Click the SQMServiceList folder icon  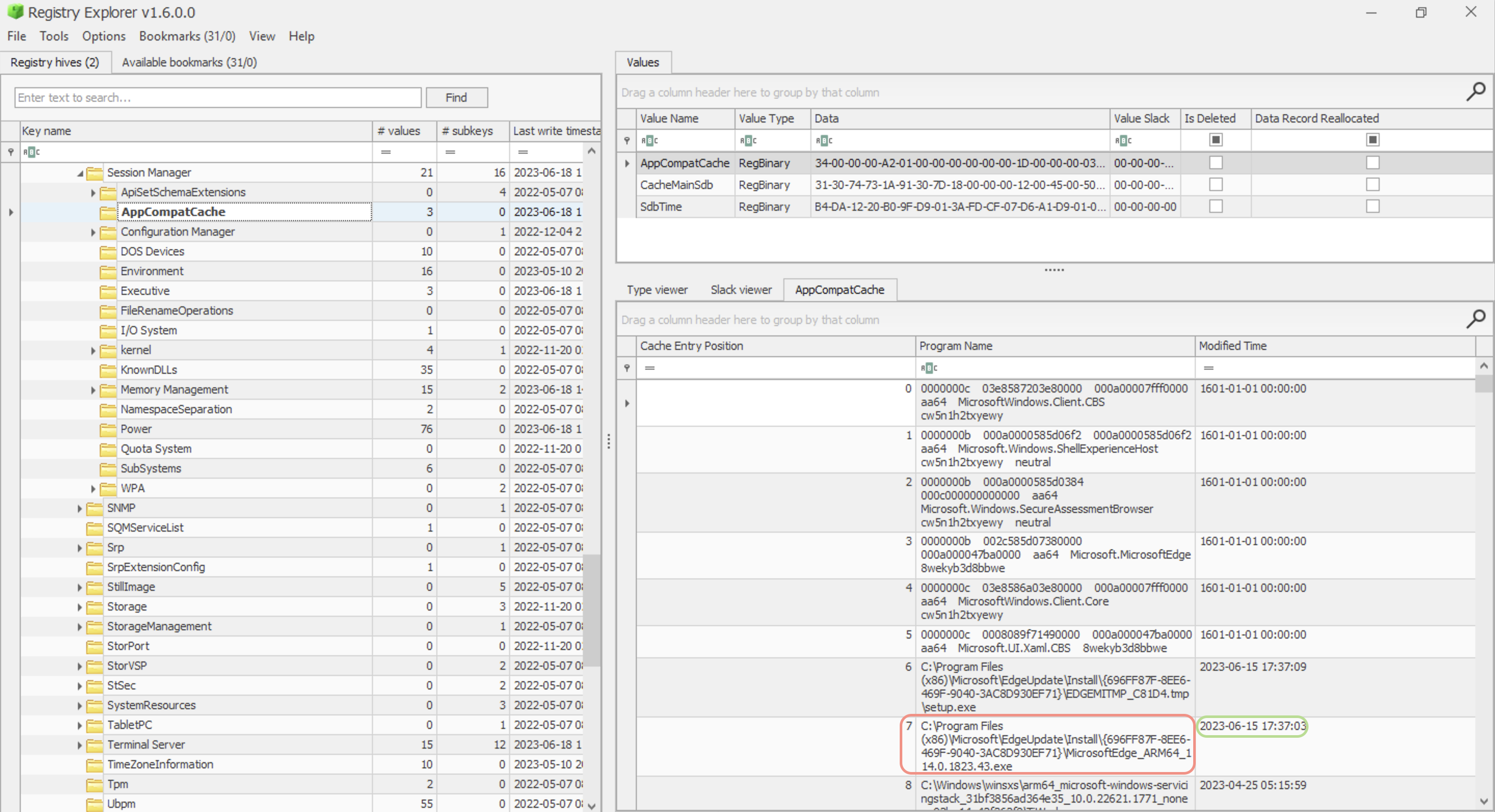pos(95,528)
